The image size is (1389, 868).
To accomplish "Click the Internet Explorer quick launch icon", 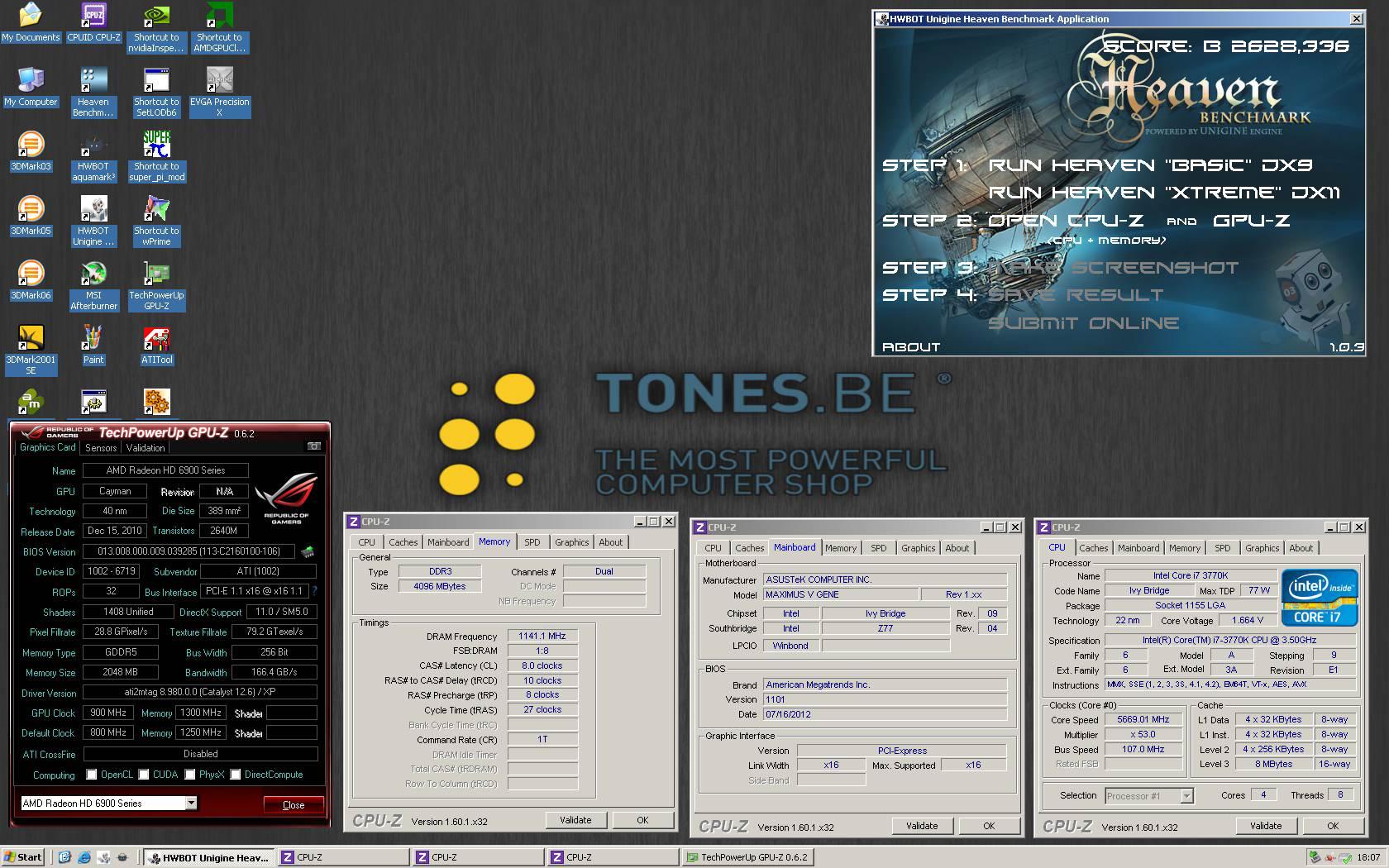I will (x=84, y=857).
